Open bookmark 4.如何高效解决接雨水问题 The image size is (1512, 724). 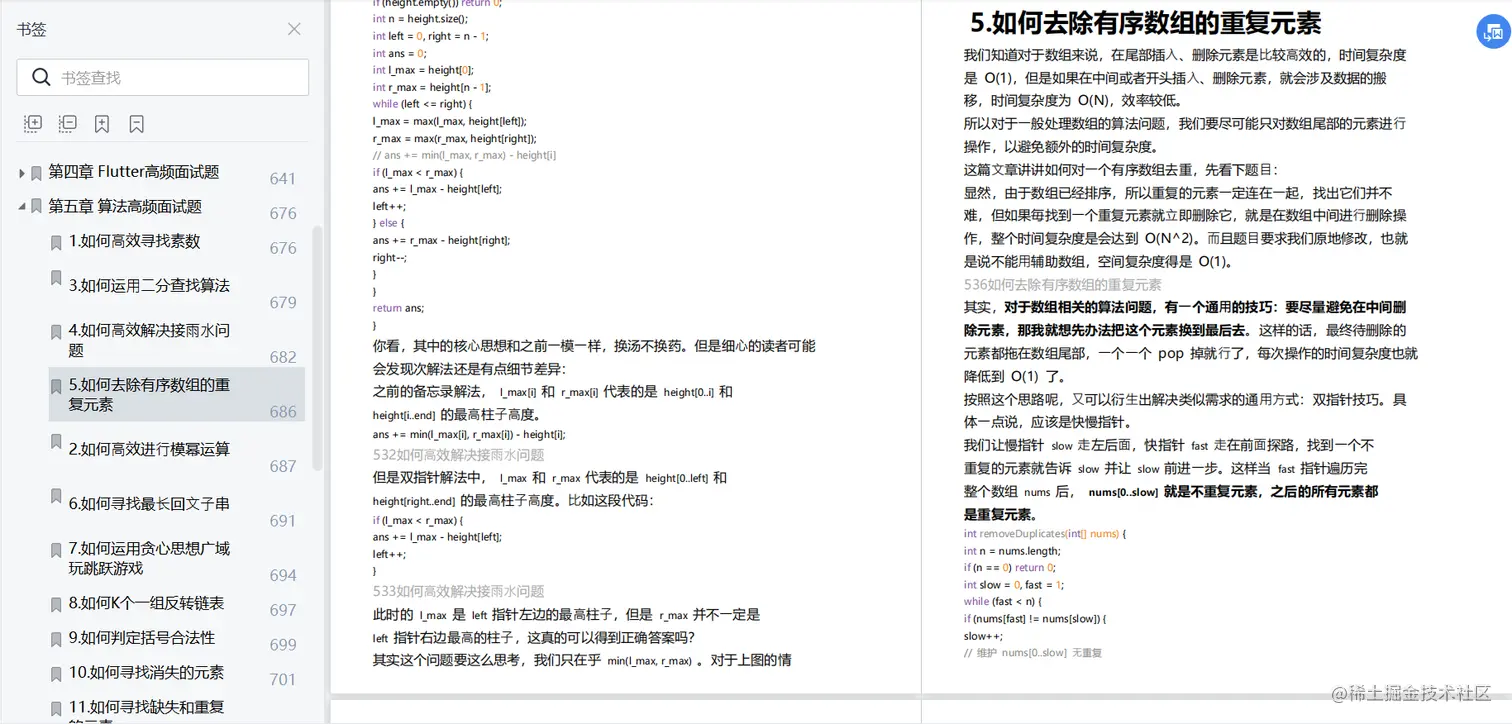point(150,340)
